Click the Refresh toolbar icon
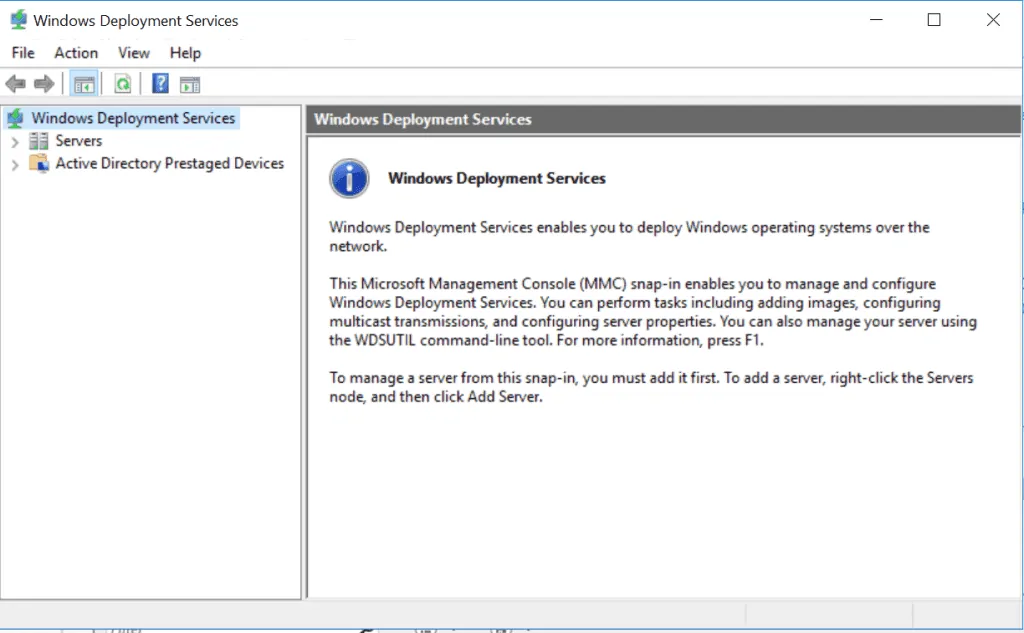Image resolution: width=1024 pixels, height=633 pixels. (122, 83)
